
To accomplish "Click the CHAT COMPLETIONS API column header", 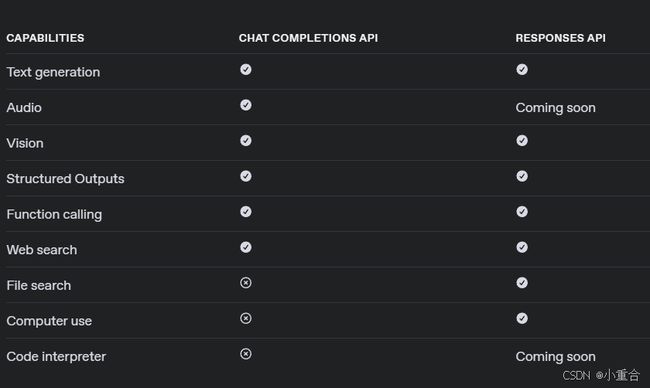I will tap(308, 38).
